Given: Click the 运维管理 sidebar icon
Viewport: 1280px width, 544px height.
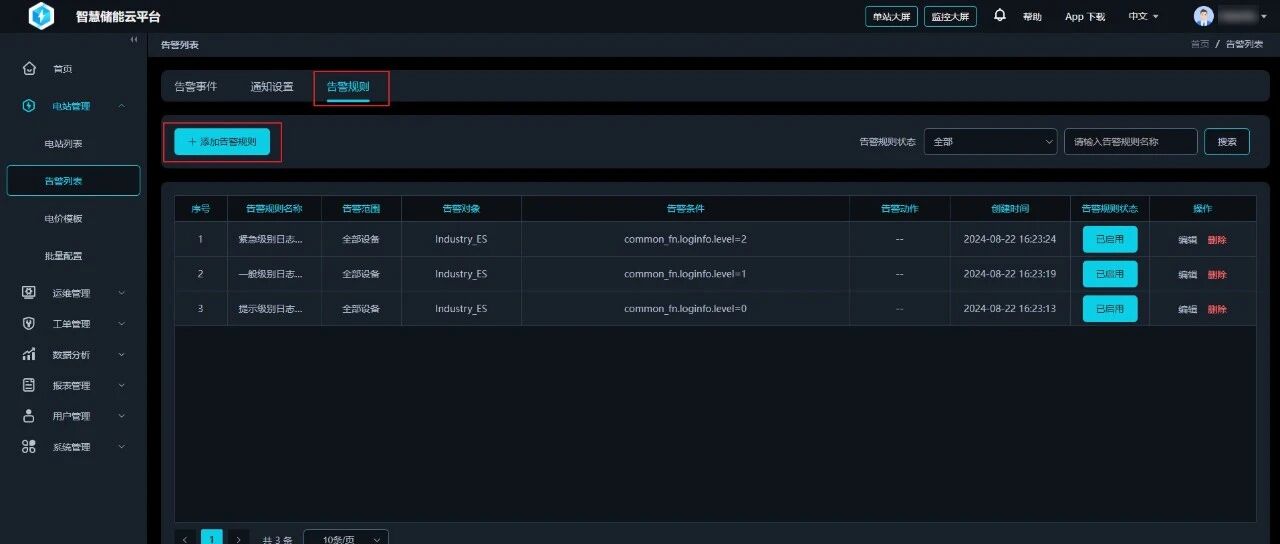Looking at the screenshot, I should 29,293.
